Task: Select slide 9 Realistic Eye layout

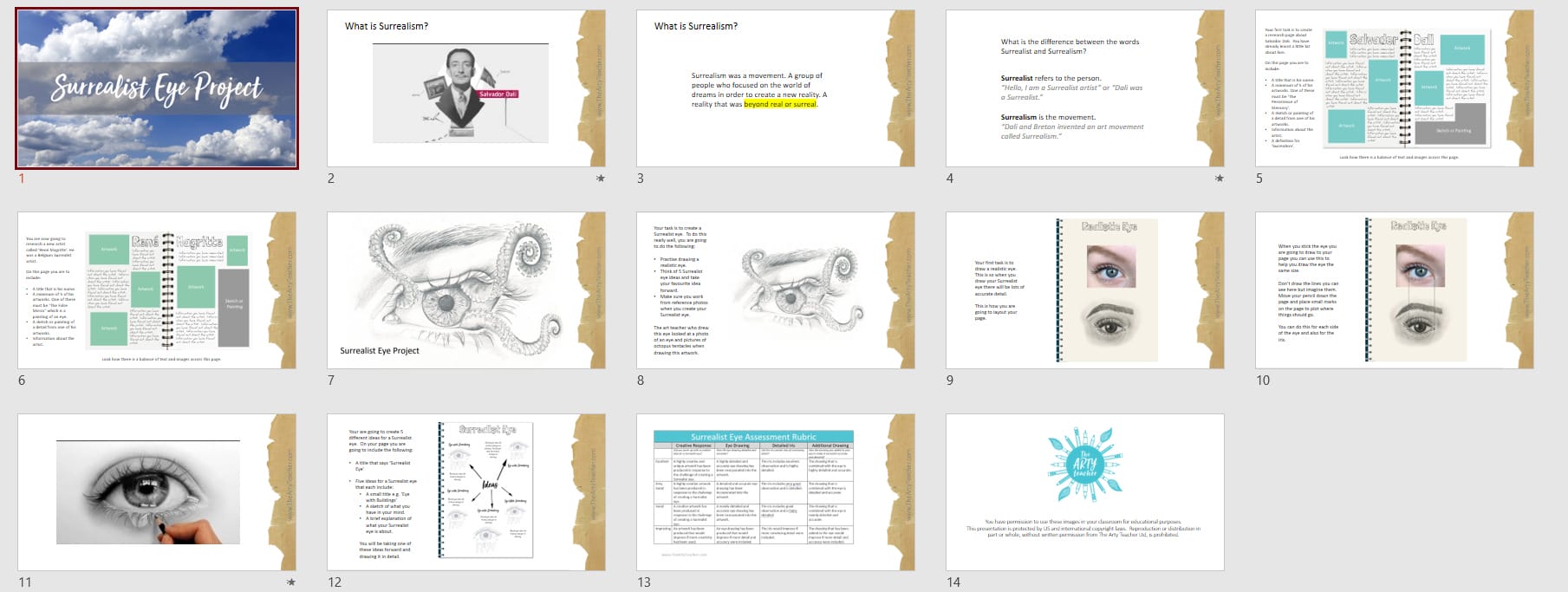Action: click(x=1084, y=290)
